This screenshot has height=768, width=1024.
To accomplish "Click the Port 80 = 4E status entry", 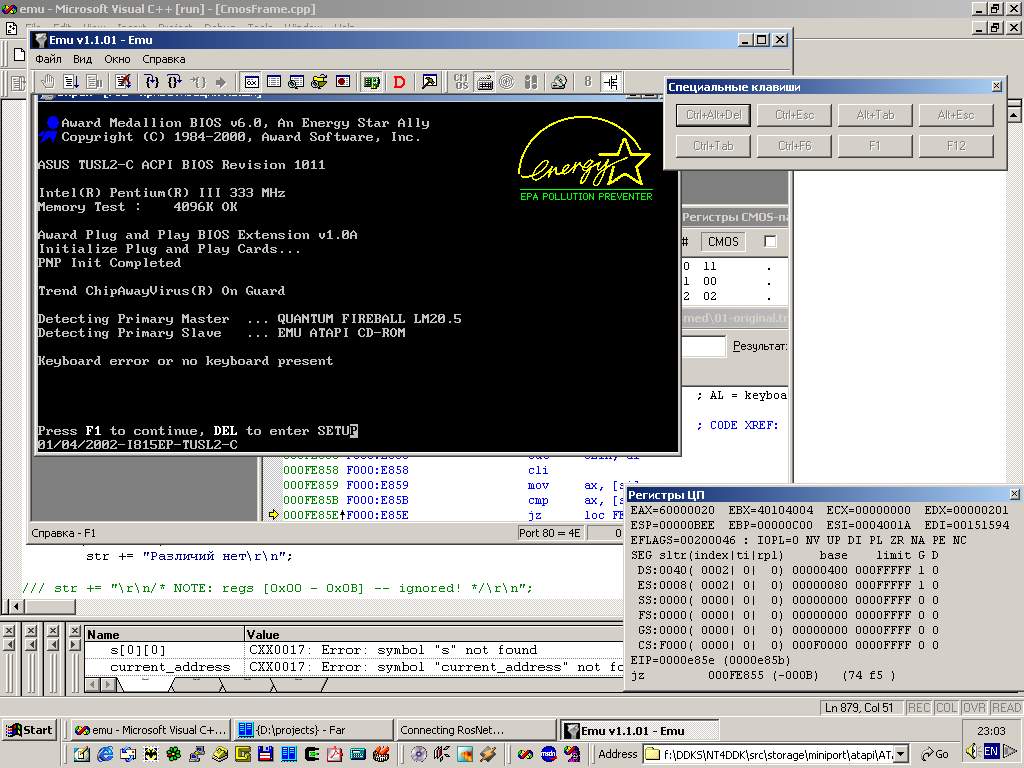I will click(549, 533).
